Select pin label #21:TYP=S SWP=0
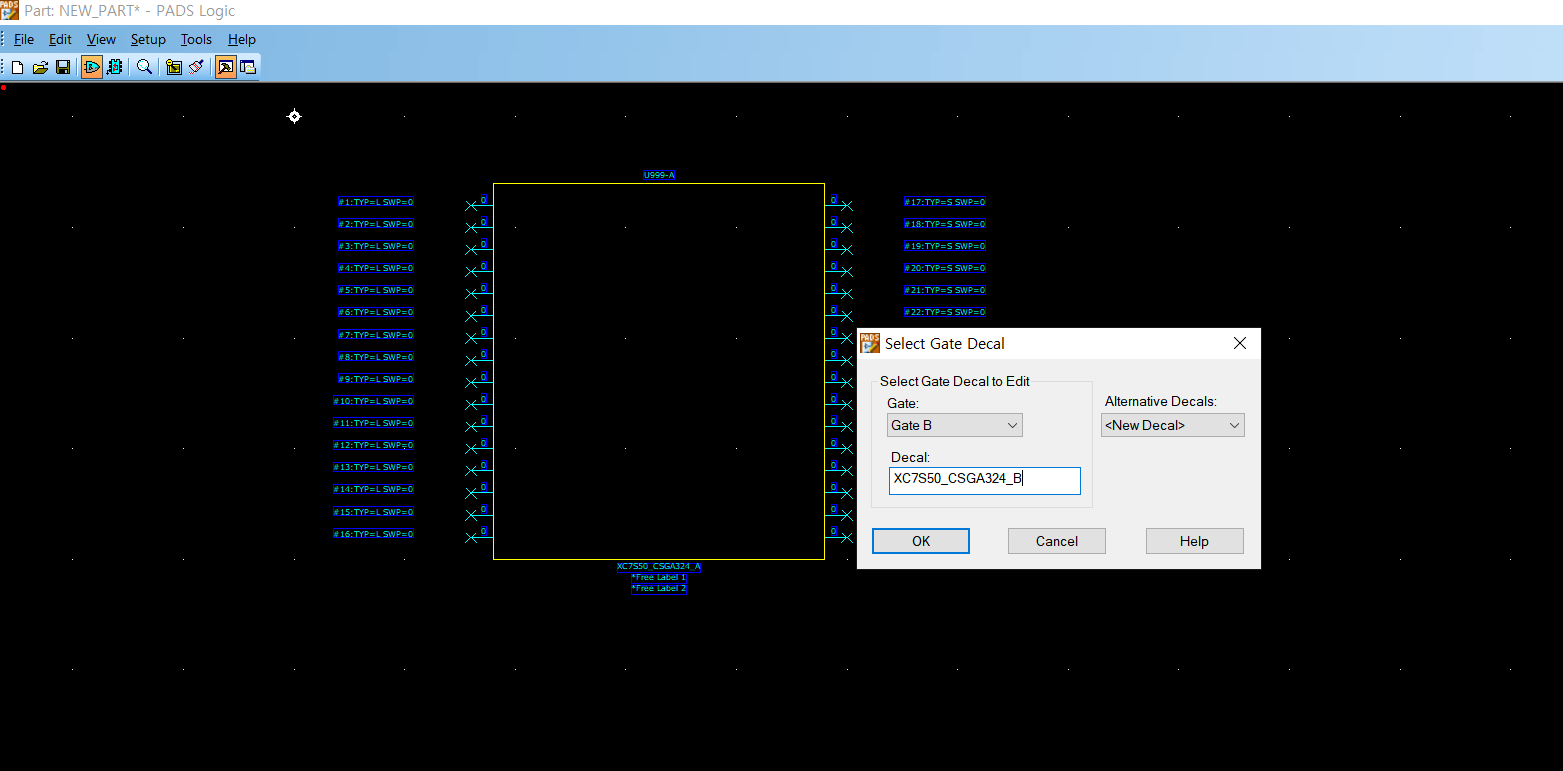This screenshot has width=1563, height=771. point(945,290)
